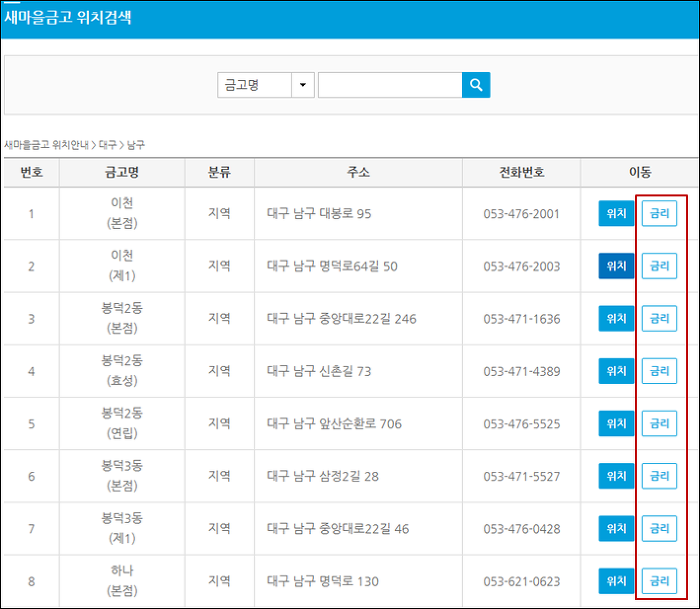The height and width of the screenshot is (609, 700).
Task: Click phone number 053-476-0428
Action: 521,529
